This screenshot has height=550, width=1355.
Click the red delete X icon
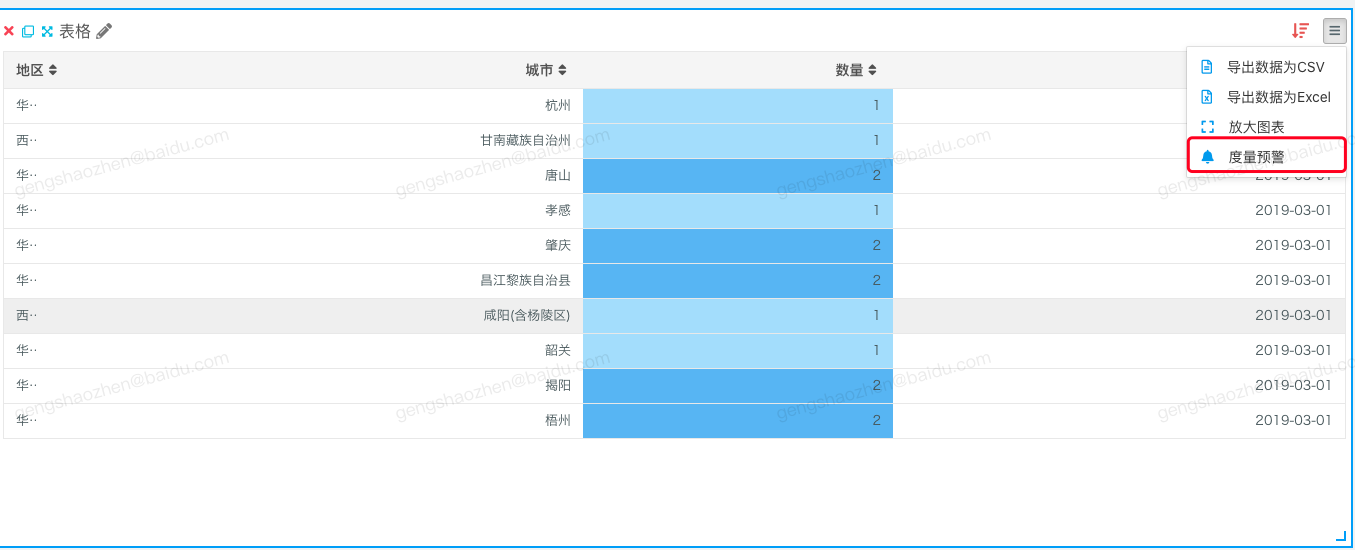click(9, 31)
